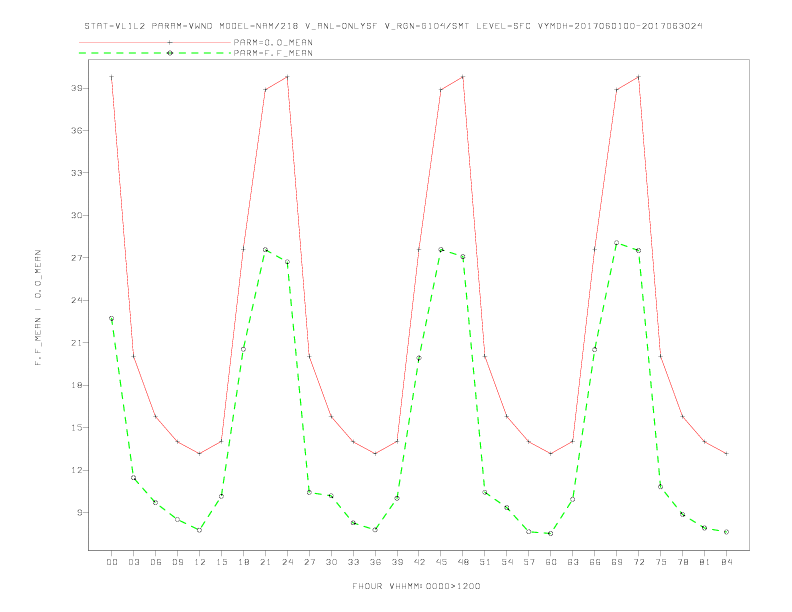This screenshot has width=792, height=612.
Task: Click the y-axis tick label 12
Action: pos(77,470)
